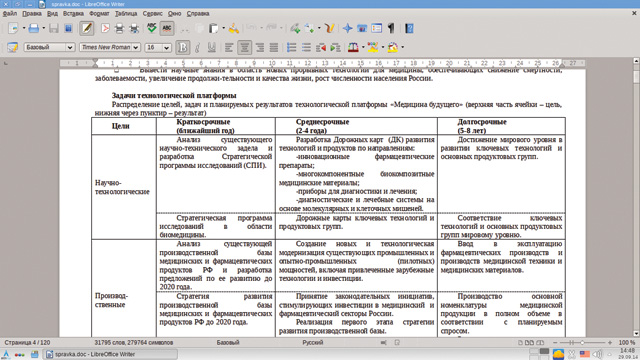Toggle nonprinting characters pilcrow button
The width and height of the screenshot is (640, 360).
click(x=391, y=28)
